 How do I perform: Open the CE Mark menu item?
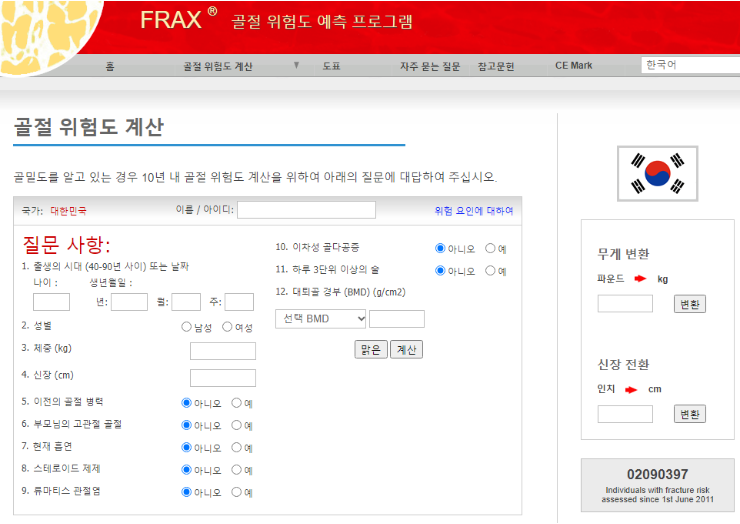coord(573,66)
